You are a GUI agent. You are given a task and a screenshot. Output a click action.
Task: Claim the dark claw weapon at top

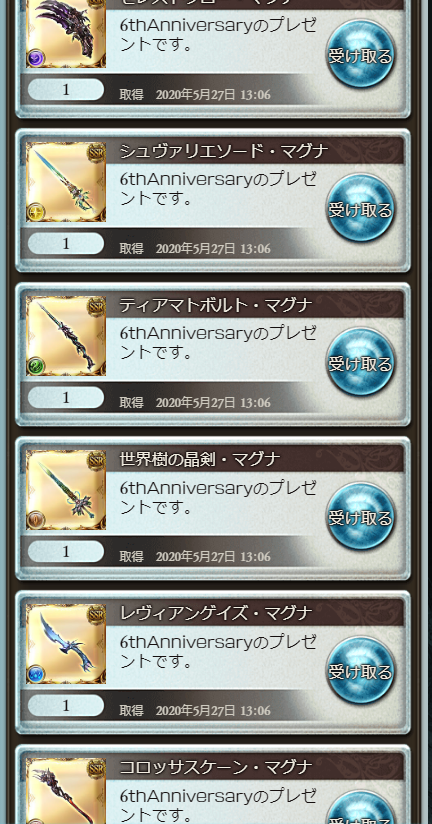point(361,54)
